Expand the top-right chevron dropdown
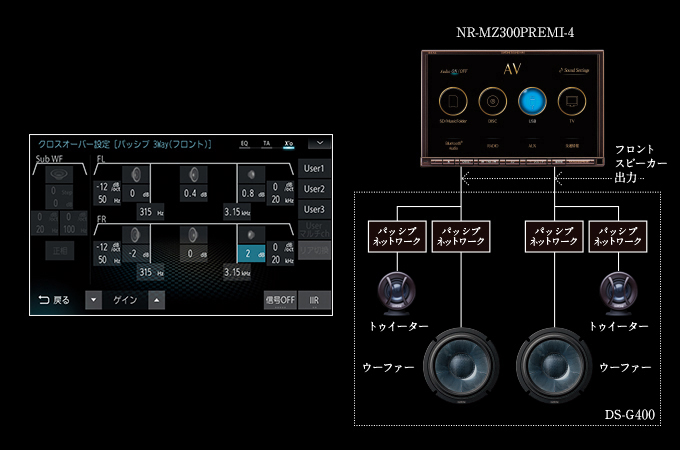This screenshot has height=450, width=680. tap(319, 143)
